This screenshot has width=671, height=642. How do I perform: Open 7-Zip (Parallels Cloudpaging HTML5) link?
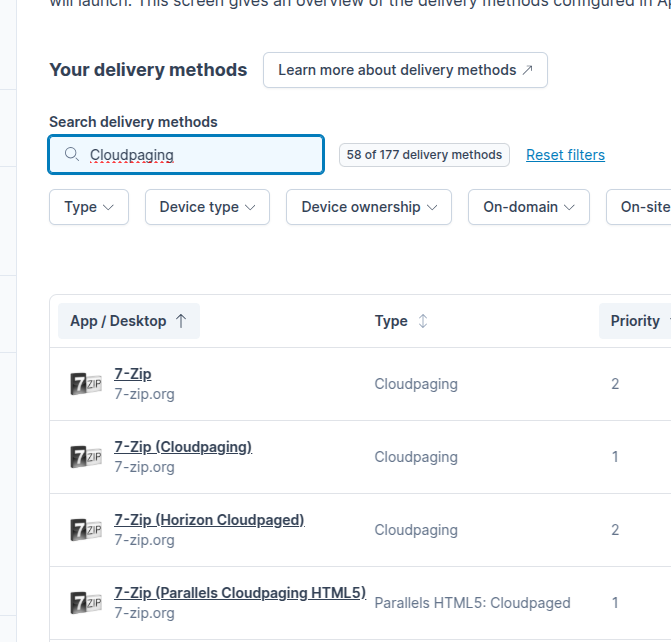point(240,593)
